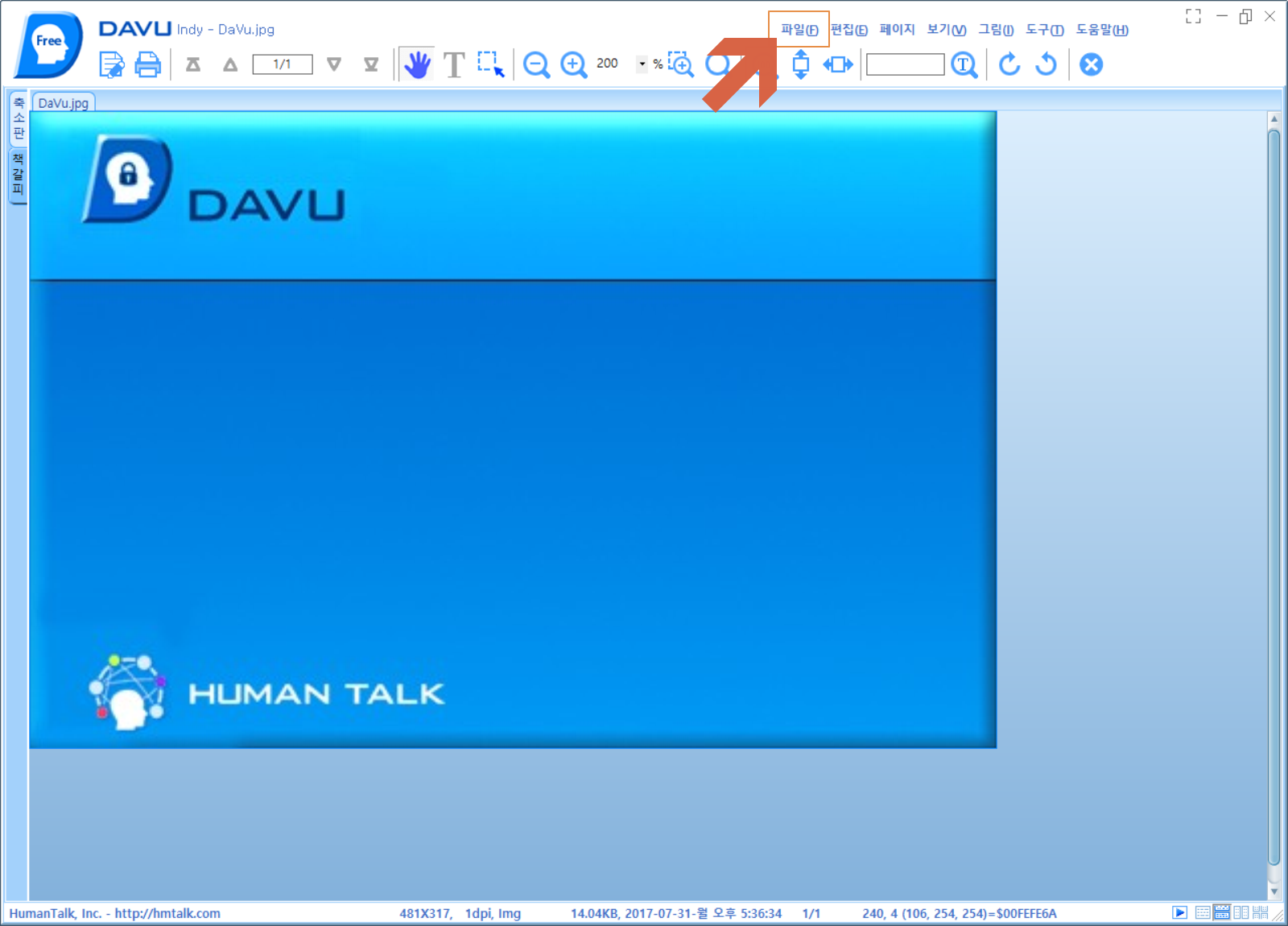Rotate the image clockwise
Viewport: 1288px width, 926px height.
click(1009, 64)
